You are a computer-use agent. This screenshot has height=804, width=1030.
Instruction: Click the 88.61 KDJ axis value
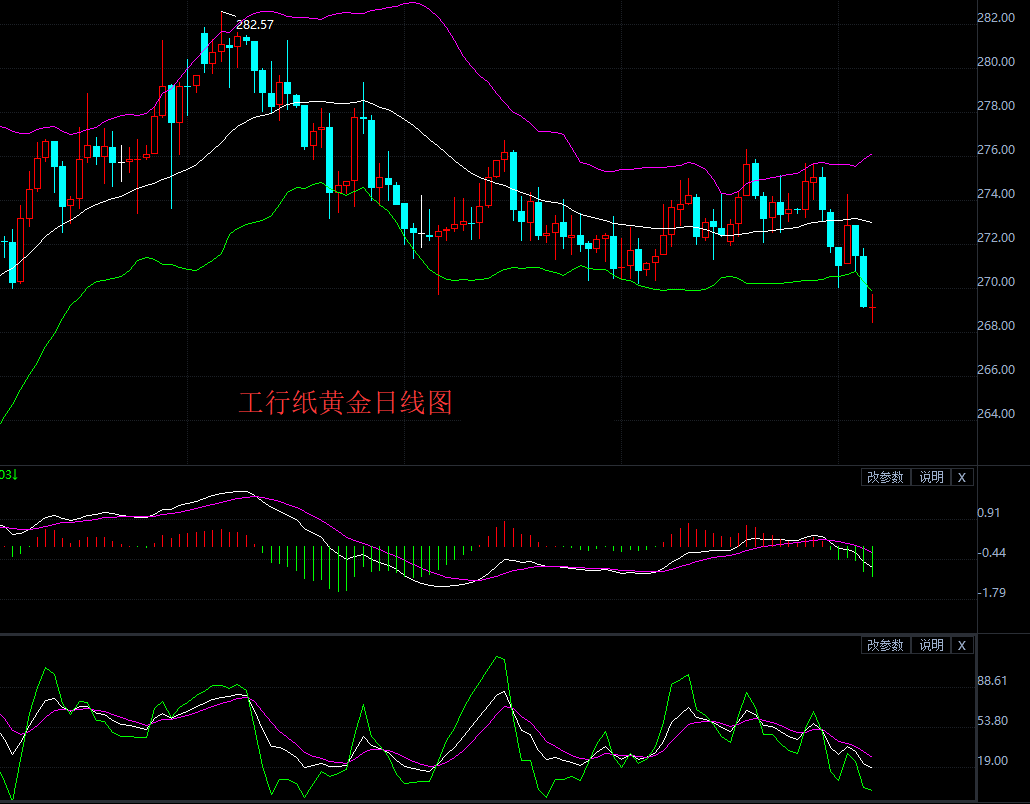point(992,681)
